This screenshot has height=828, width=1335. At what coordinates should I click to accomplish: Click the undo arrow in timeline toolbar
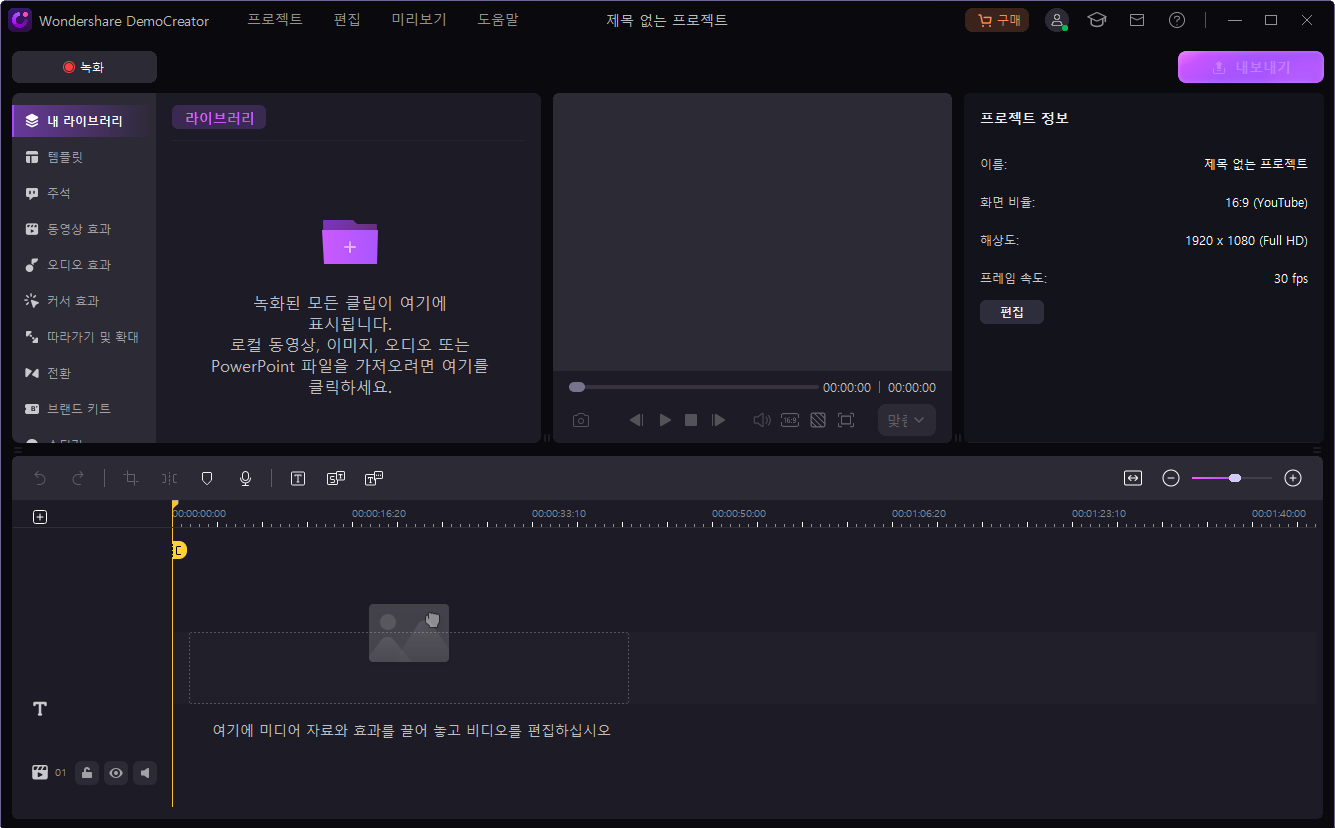40,479
